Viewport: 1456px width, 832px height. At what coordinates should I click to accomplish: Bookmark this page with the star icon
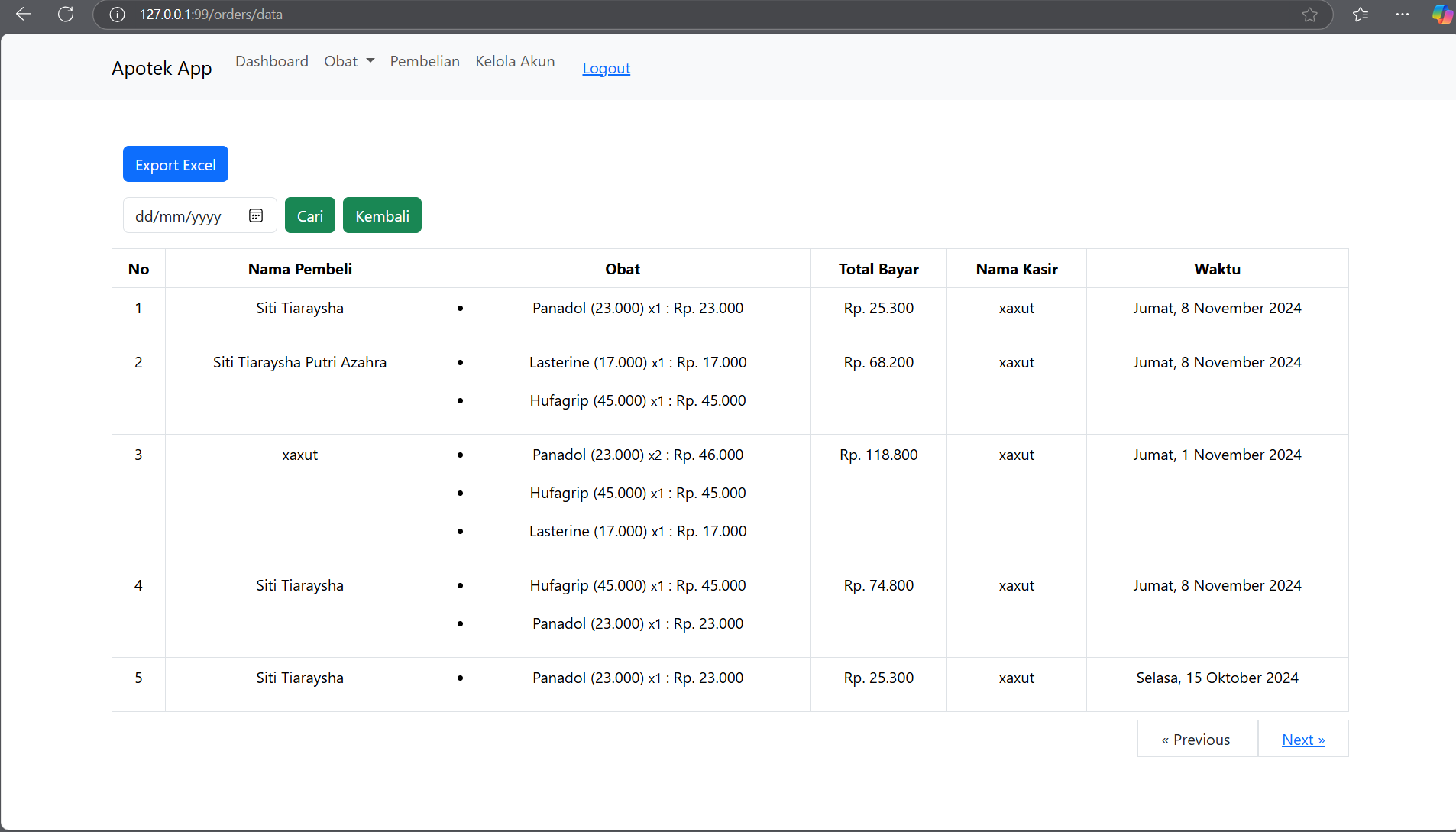(1309, 15)
